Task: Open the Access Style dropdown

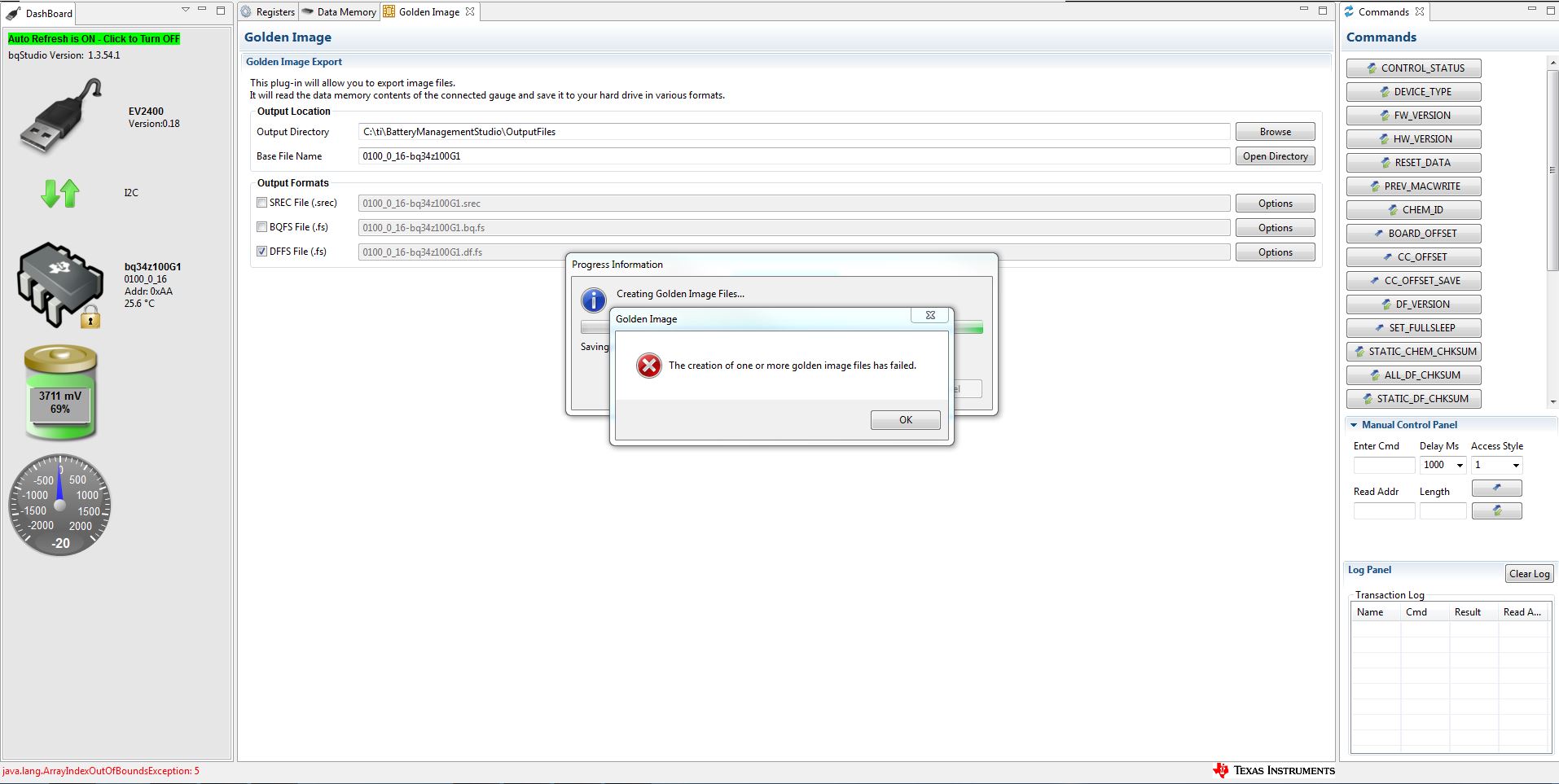Action: [x=1515, y=466]
